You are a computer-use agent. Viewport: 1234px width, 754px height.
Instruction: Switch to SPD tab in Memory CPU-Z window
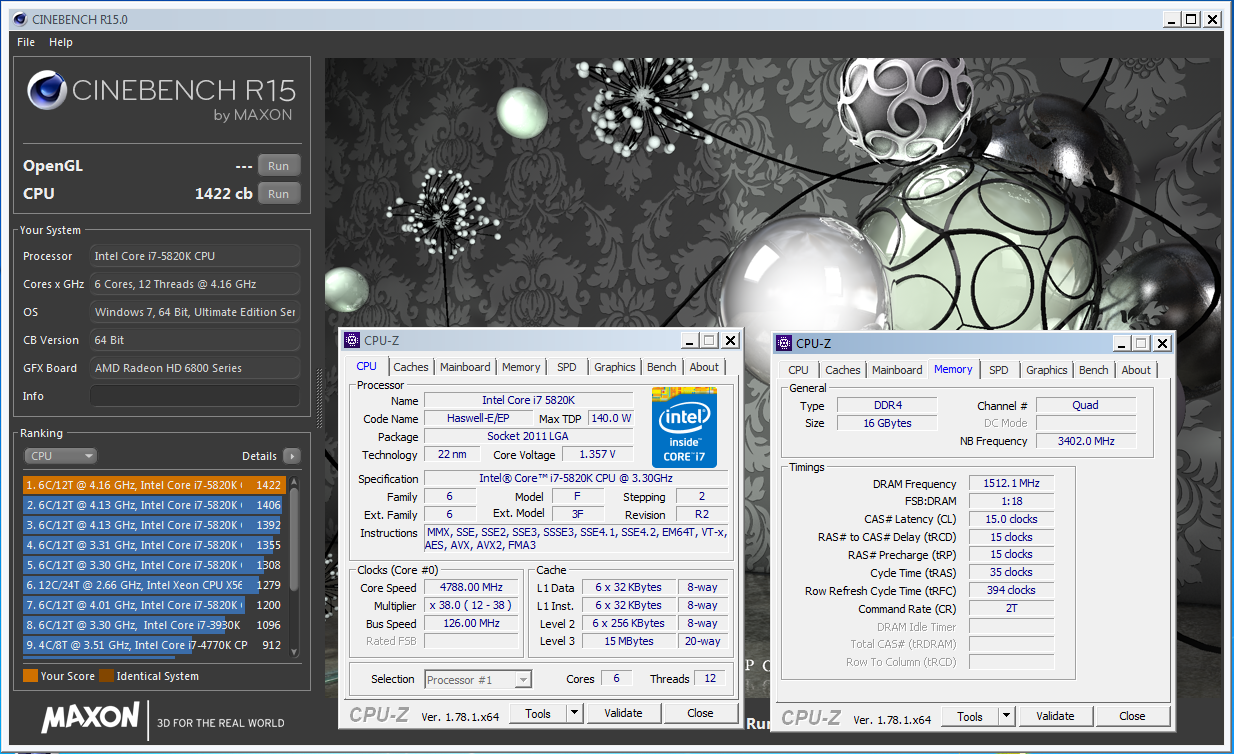(999, 370)
